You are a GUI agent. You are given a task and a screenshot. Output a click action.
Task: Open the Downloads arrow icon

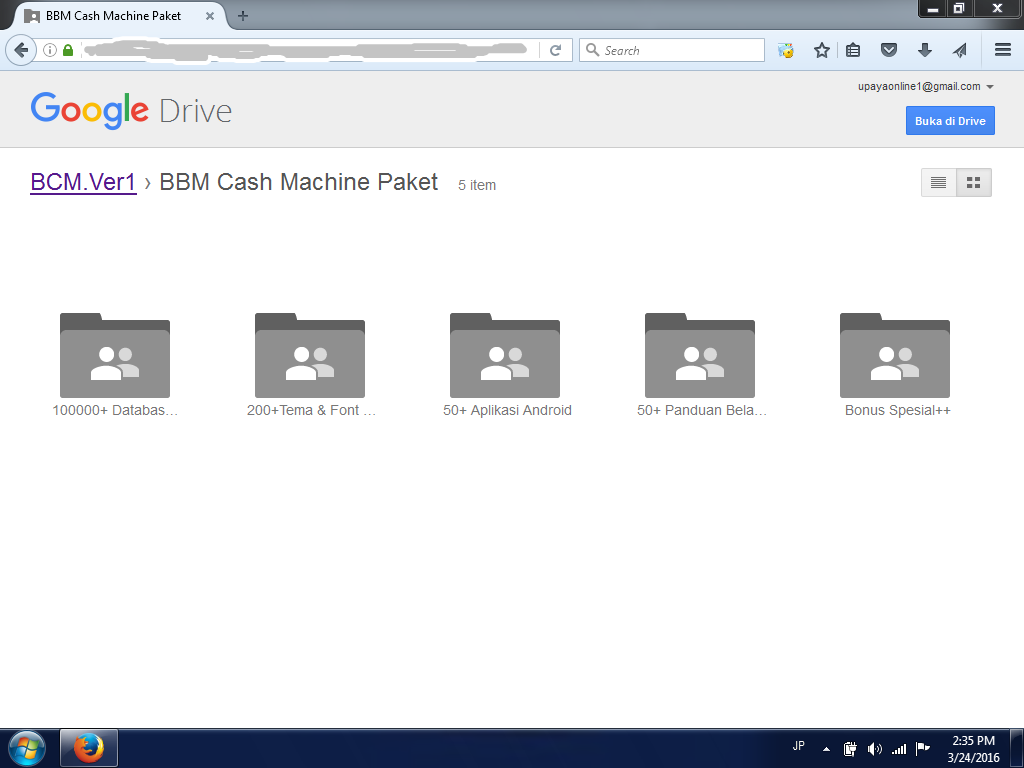[925, 50]
